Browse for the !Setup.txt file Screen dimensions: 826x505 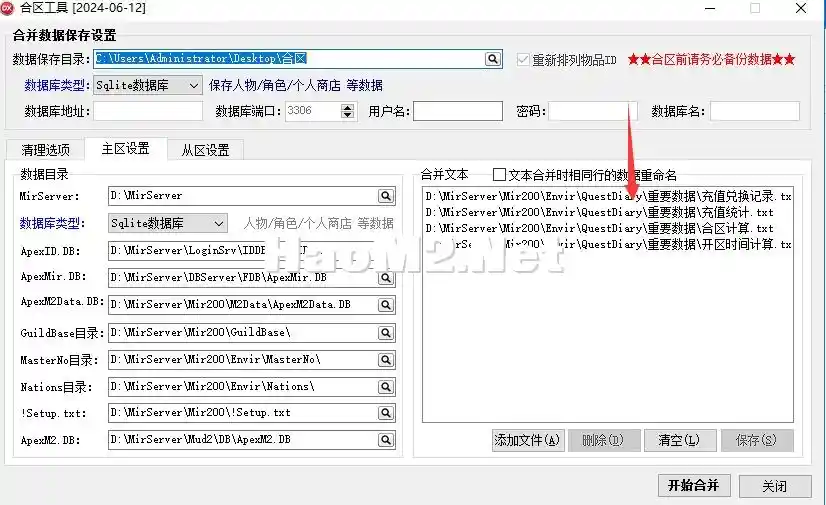pos(386,413)
